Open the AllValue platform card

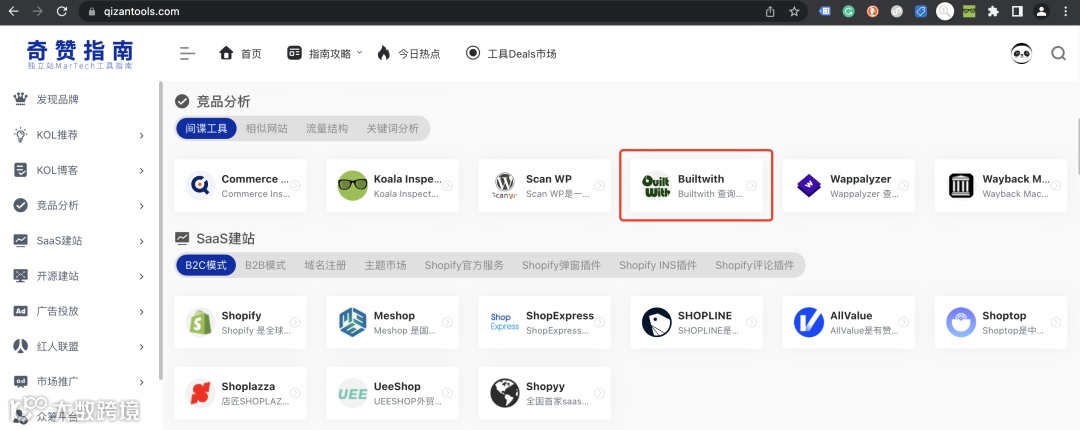coord(849,322)
